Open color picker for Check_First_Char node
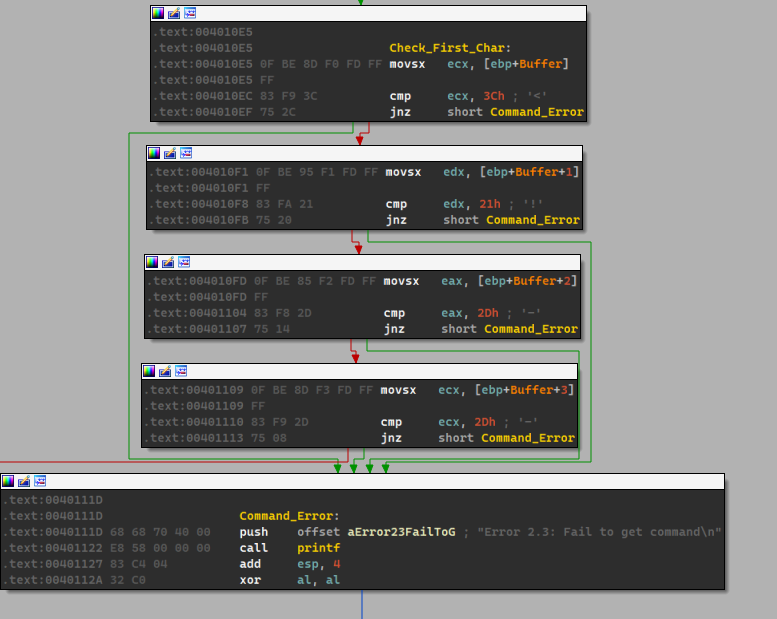The image size is (777, 619). 158,13
